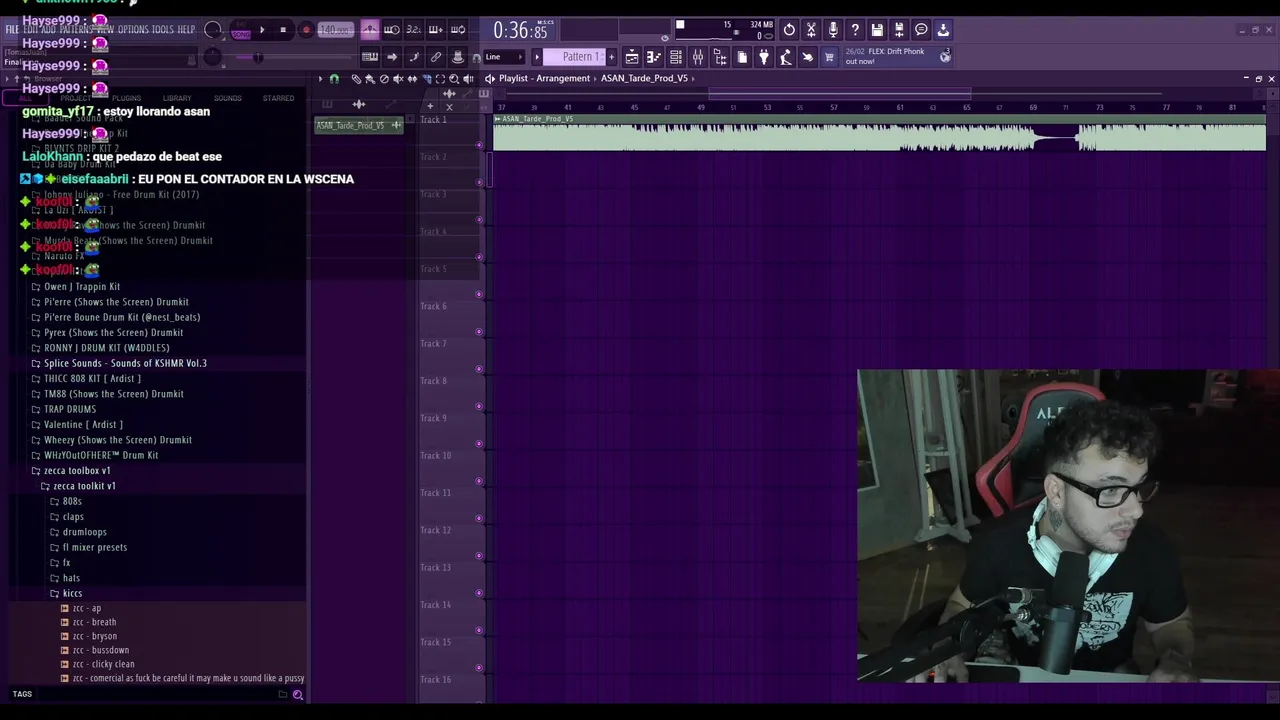Toggle Pattern/Song mode switch
This screenshot has height=720, width=1280.
coord(240,31)
